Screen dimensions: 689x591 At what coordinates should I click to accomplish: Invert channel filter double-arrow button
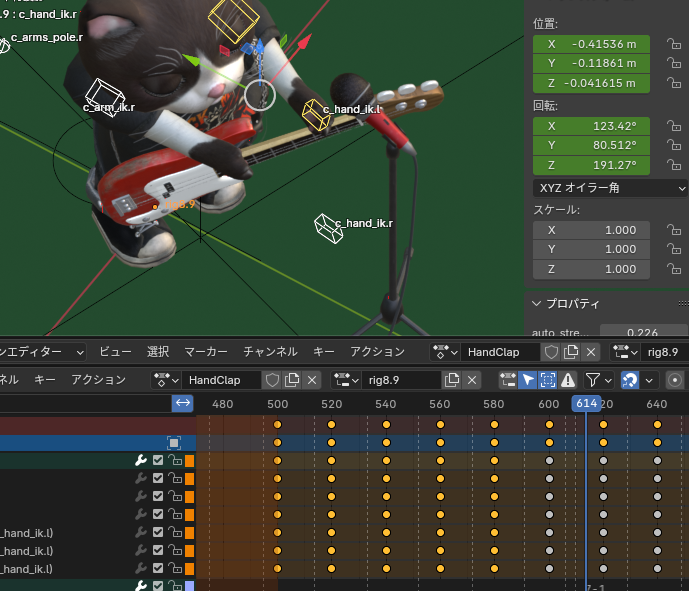(x=183, y=403)
